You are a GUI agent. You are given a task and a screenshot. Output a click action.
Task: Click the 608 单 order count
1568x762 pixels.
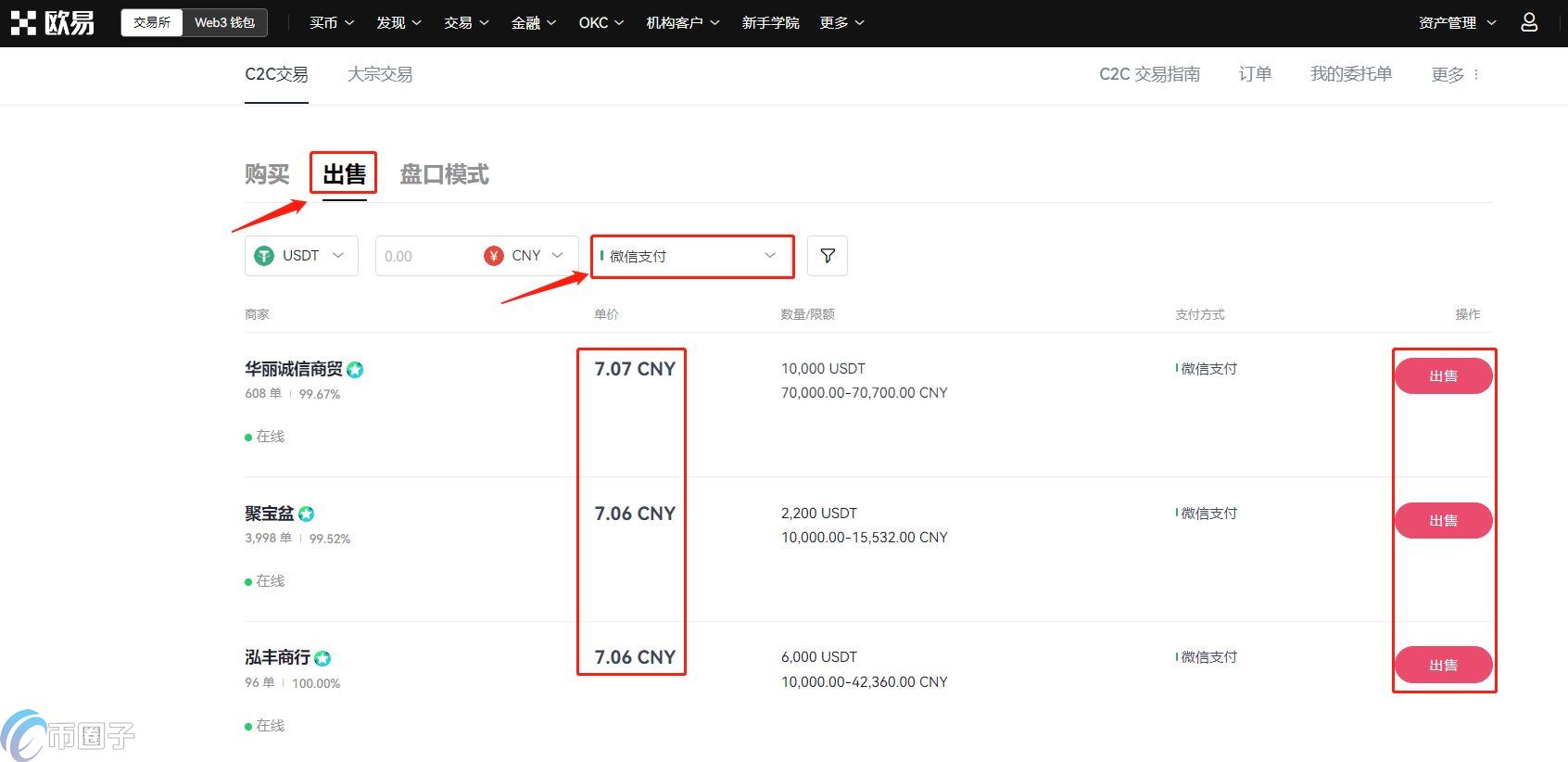click(x=263, y=394)
